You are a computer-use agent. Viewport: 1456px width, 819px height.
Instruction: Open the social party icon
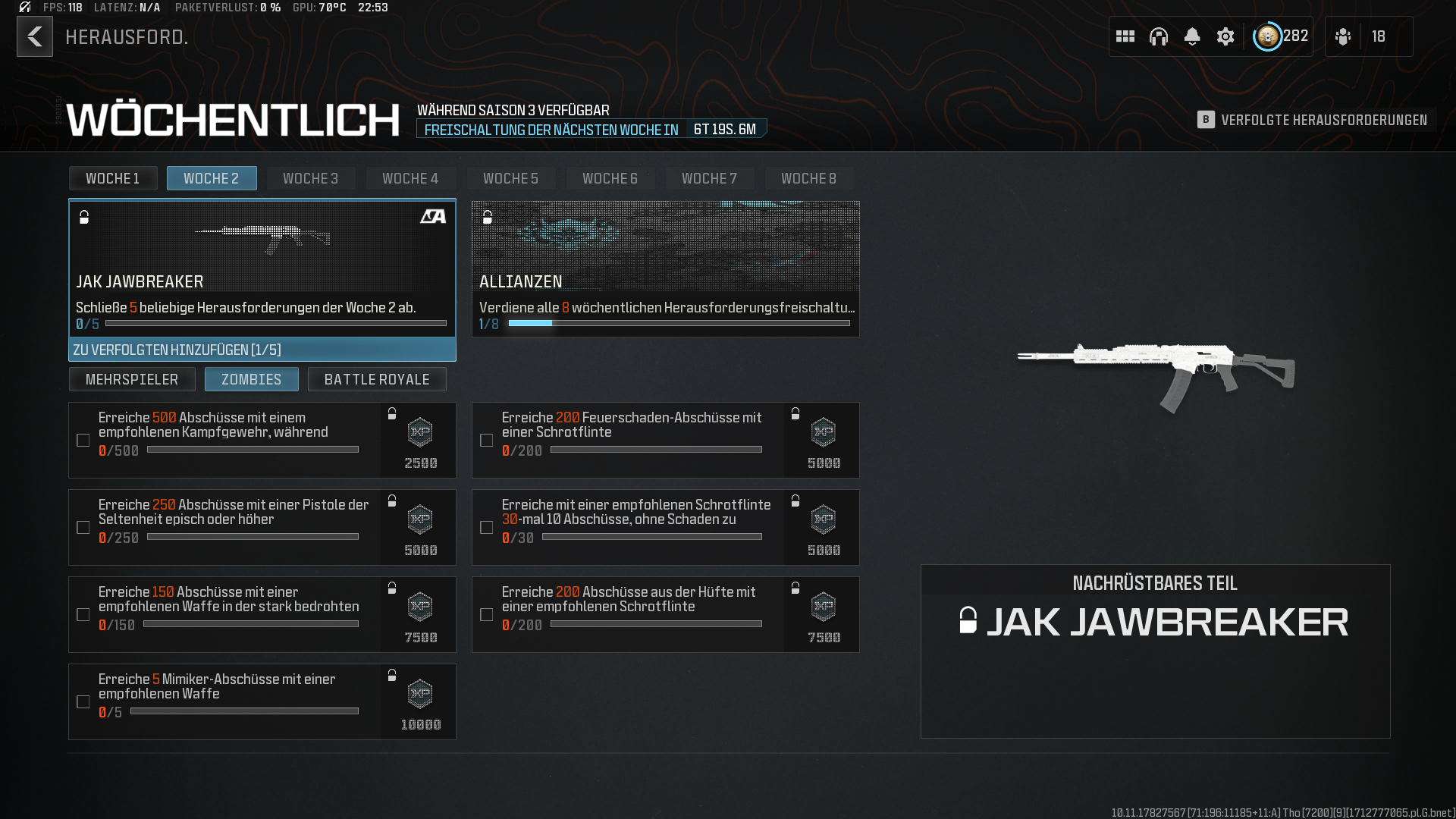point(1343,36)
